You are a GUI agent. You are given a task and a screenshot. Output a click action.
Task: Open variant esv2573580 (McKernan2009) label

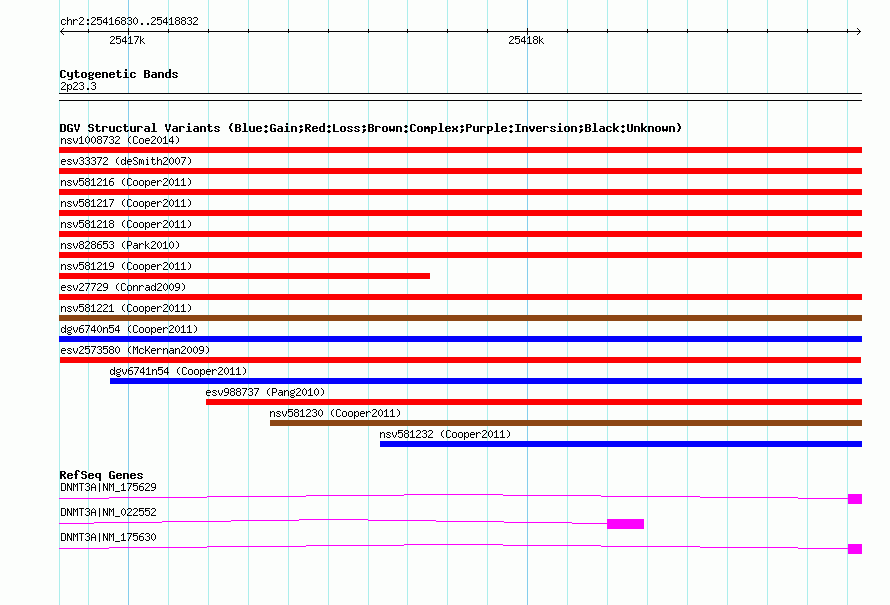(135, 350)
